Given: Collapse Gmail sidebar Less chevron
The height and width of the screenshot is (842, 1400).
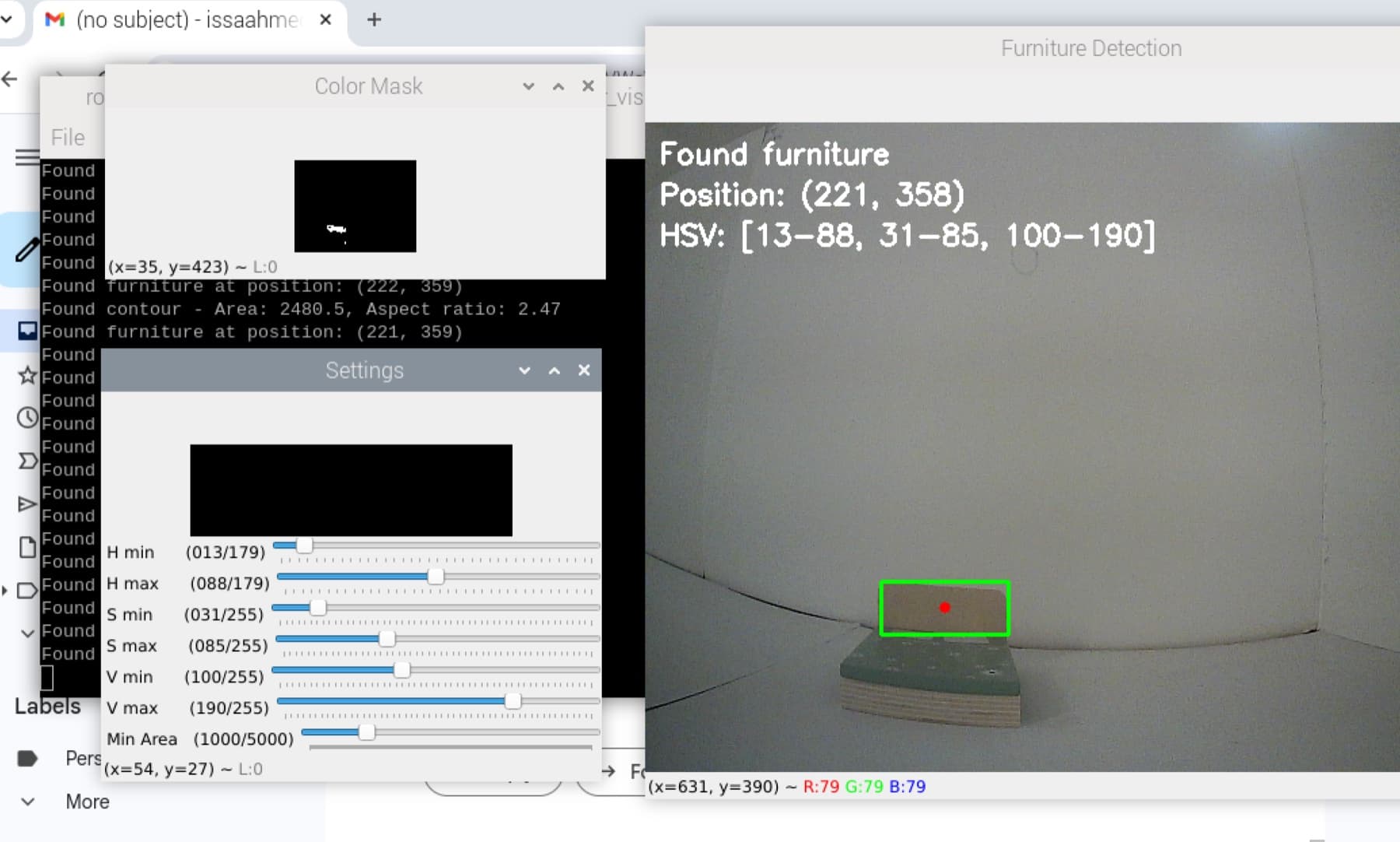Looking at the screenshot, I should pyautogui.click(x=27, y=633).
